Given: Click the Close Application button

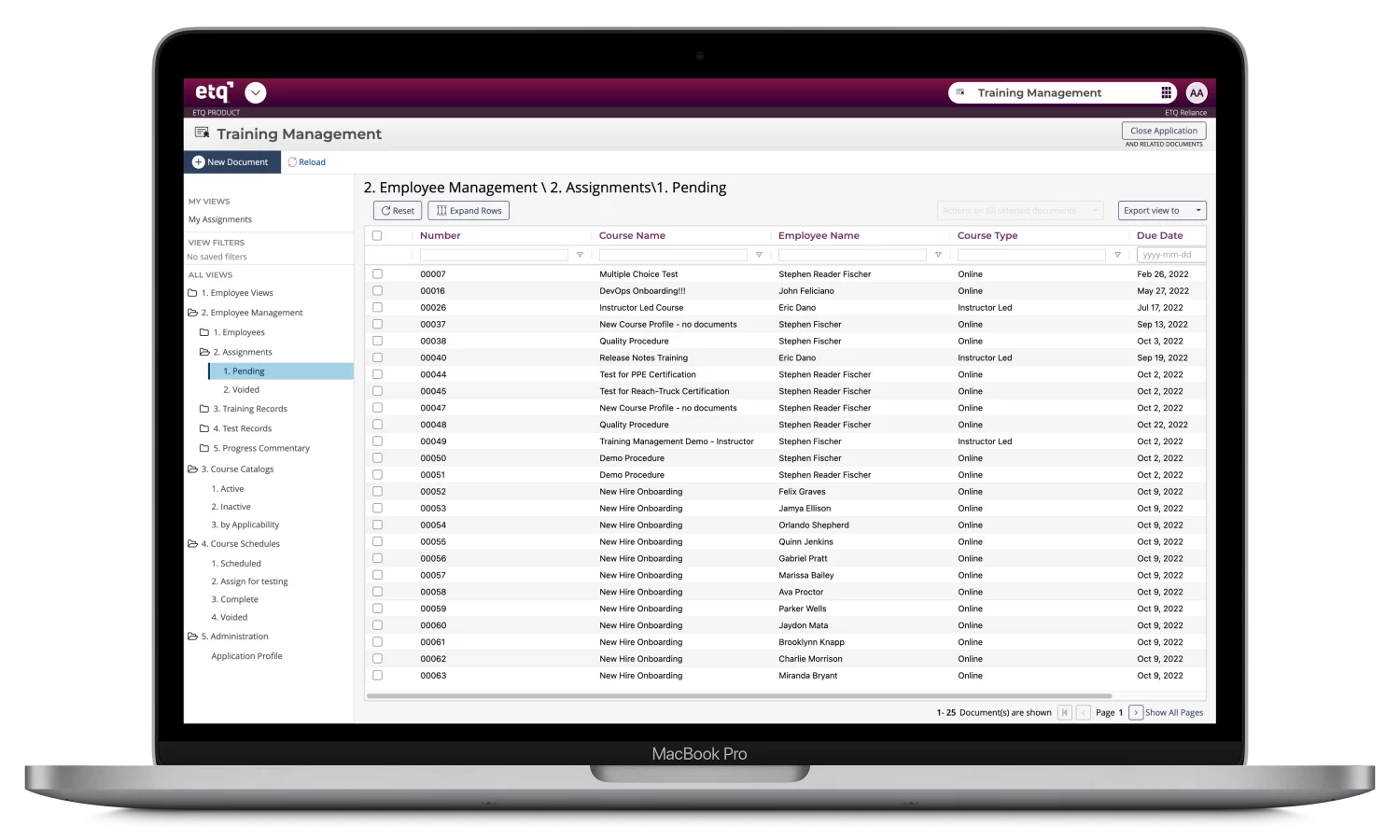Looking at the screenshot, I should (x=1163, y=131).
